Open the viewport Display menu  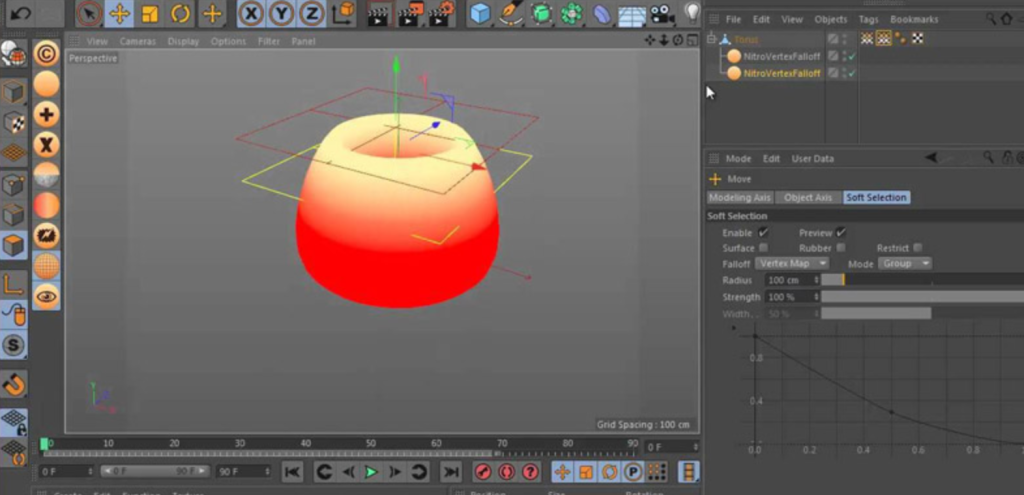[183, 41]
